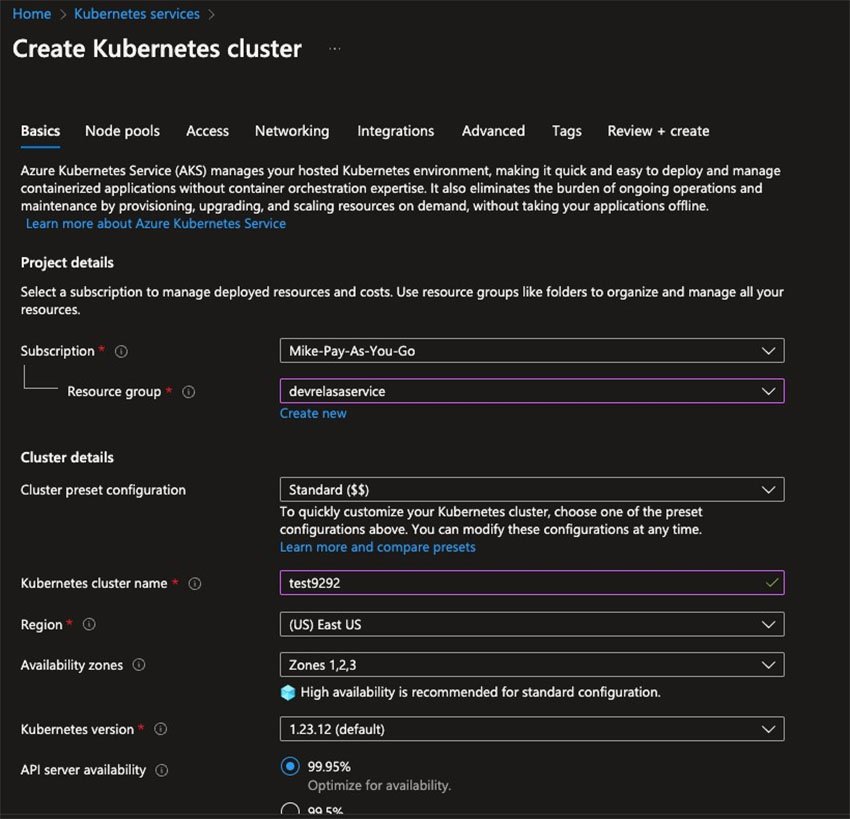Click info icon beside Kubernetes version
The image size is (850, 819).
click(161, 730)
